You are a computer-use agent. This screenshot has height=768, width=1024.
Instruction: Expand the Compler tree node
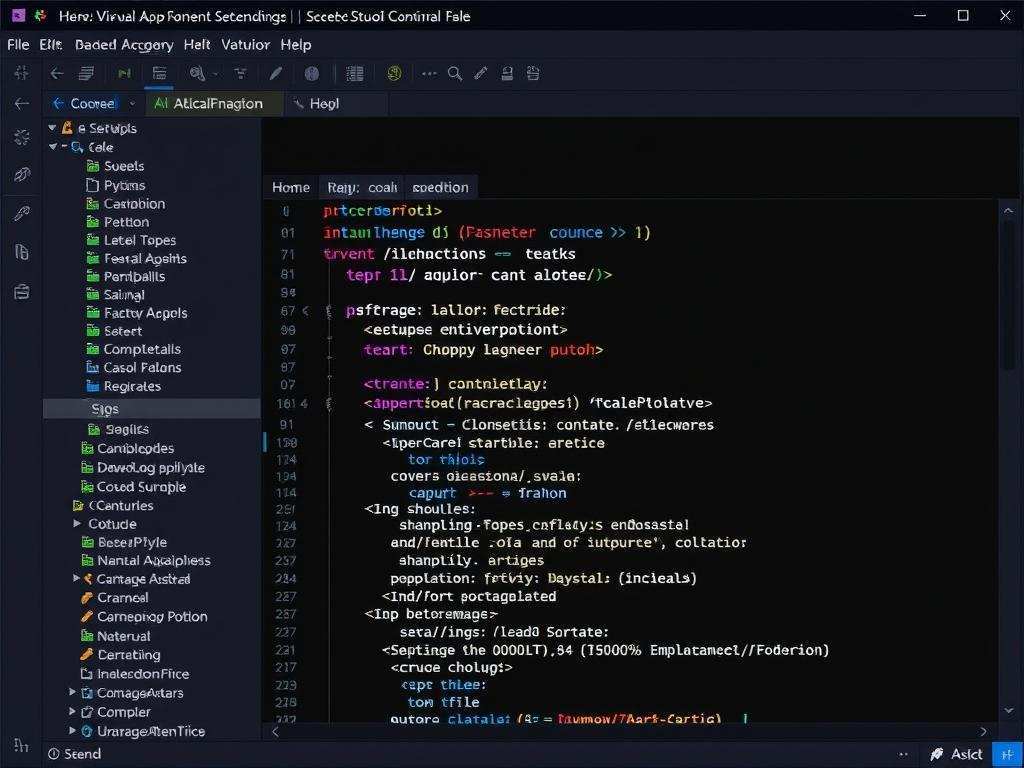point(73,712)
